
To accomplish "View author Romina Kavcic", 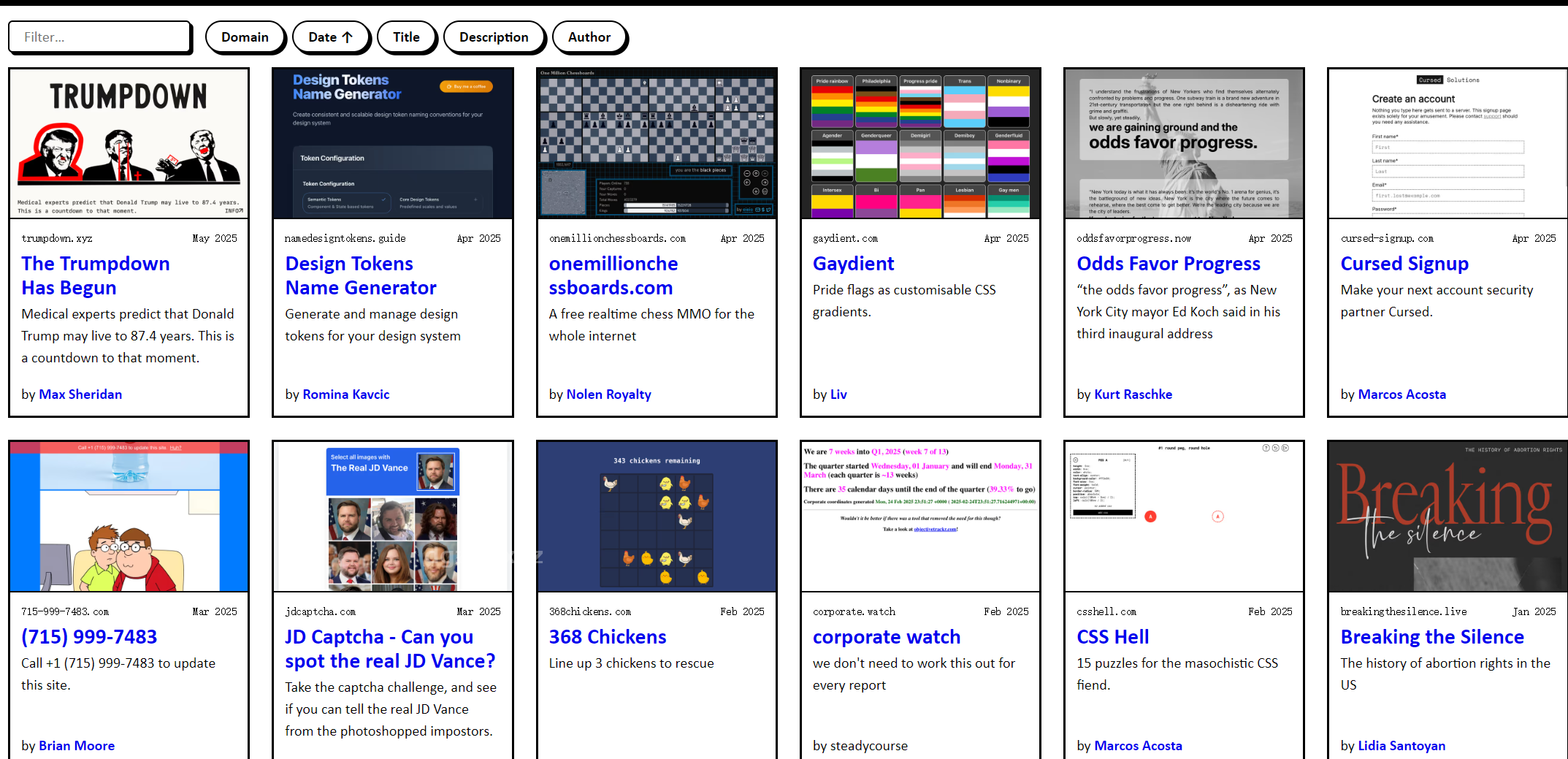I will 346,394.
